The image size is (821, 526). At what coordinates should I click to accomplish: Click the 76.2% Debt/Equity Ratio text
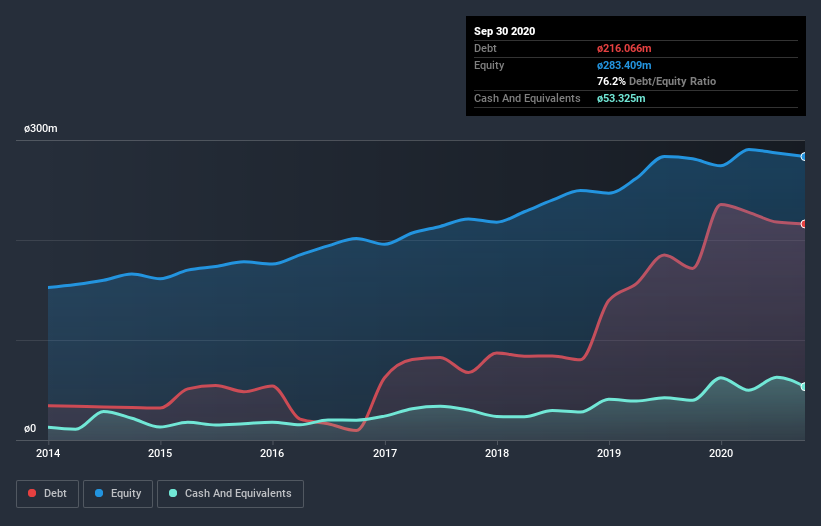[x=657, y=81]
